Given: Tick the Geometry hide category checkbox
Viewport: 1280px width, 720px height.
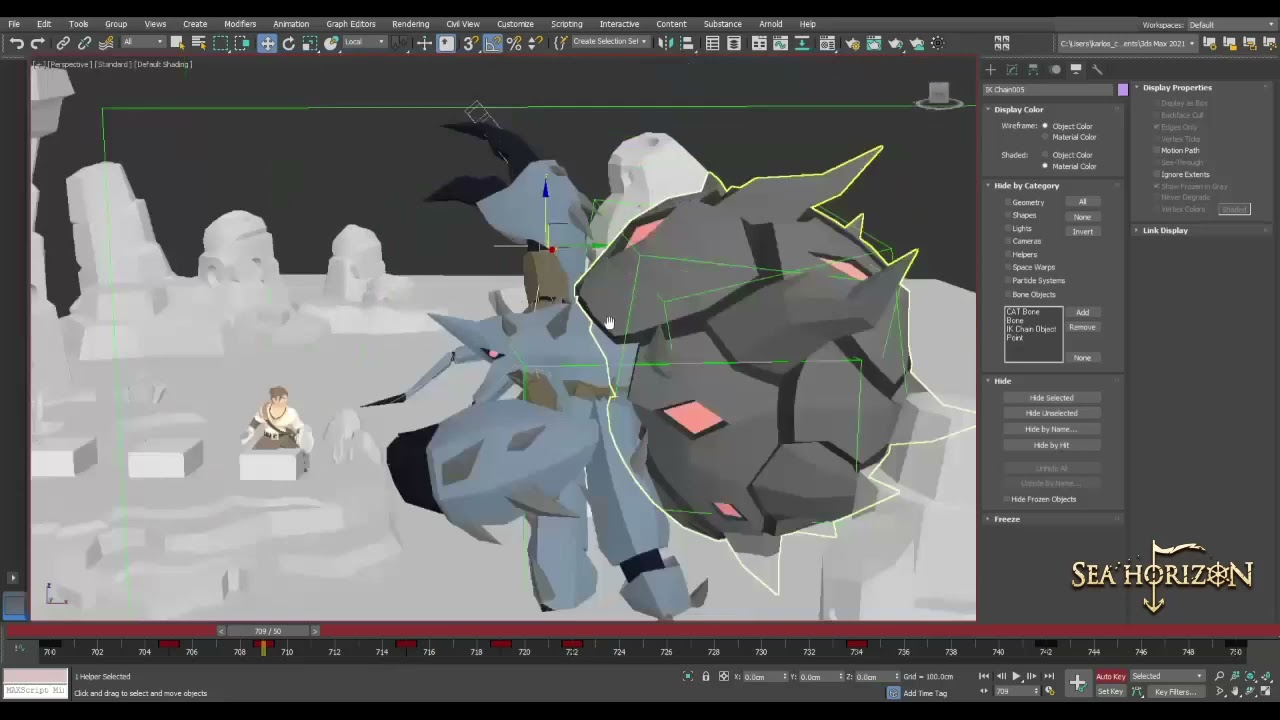Looking at the screenshot, I should tap(1007, 203).
